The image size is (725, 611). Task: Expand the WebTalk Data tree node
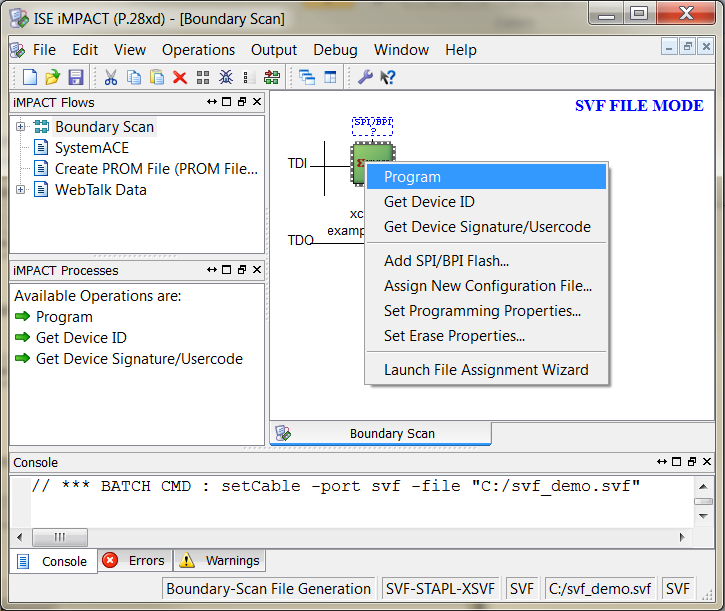click(x=20, y=190)
